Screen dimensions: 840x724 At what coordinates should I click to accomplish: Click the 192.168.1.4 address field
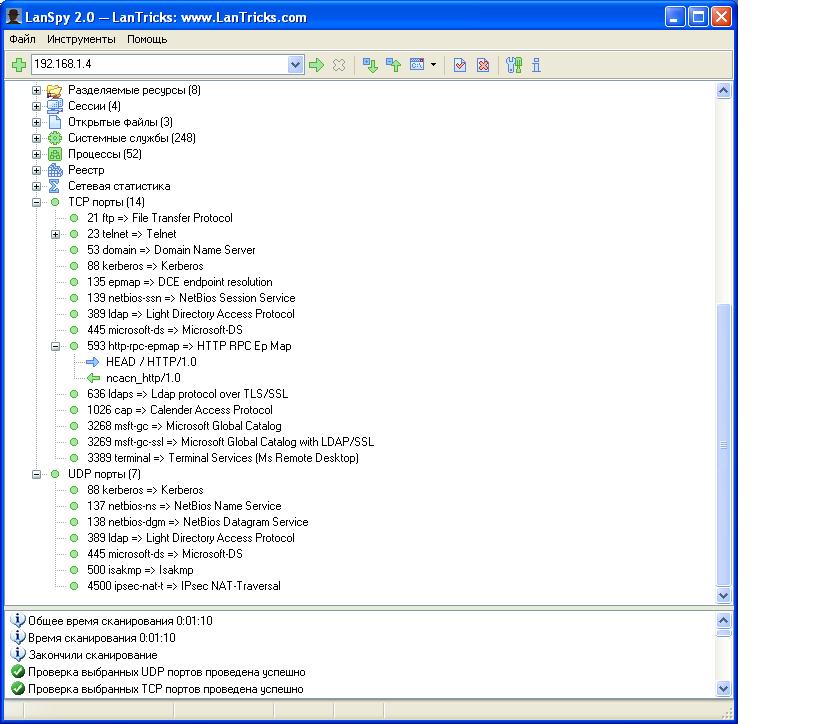(160, 64)
